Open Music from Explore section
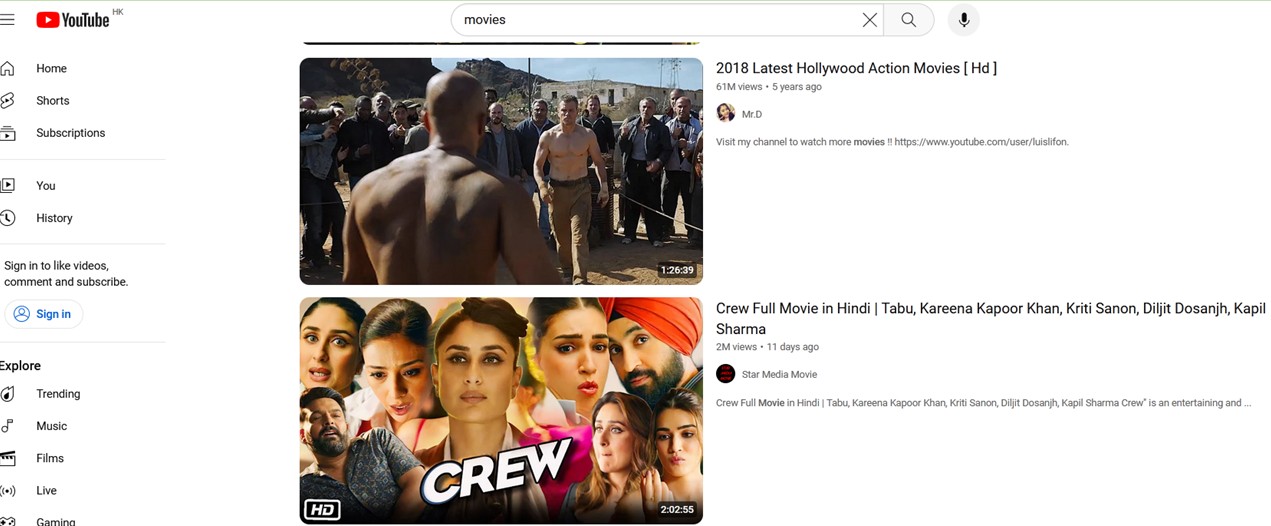Viewport: 1271px width, 526px height. [x=52, y=426]
